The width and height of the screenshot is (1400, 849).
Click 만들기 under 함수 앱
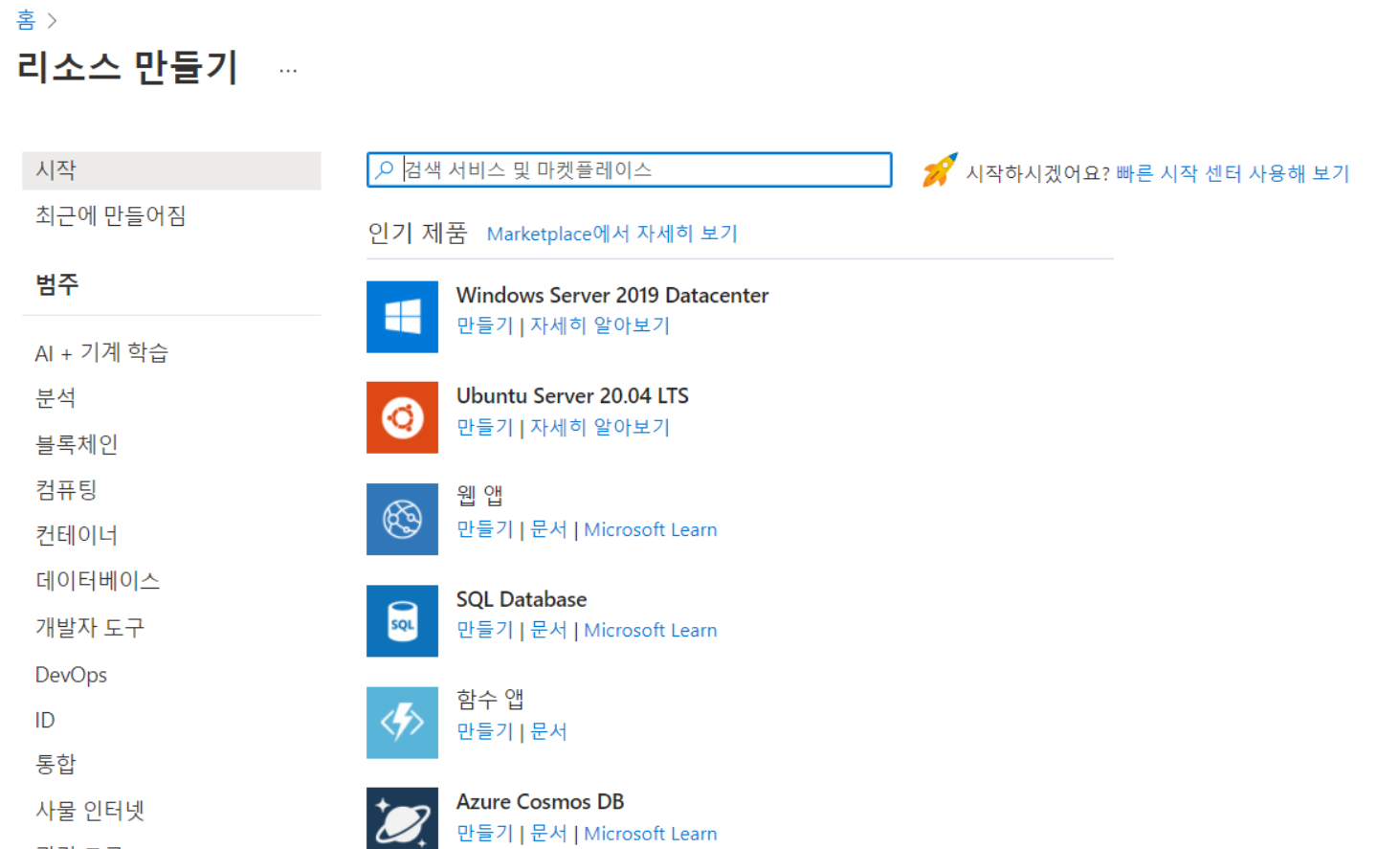(x=485, y=731)
